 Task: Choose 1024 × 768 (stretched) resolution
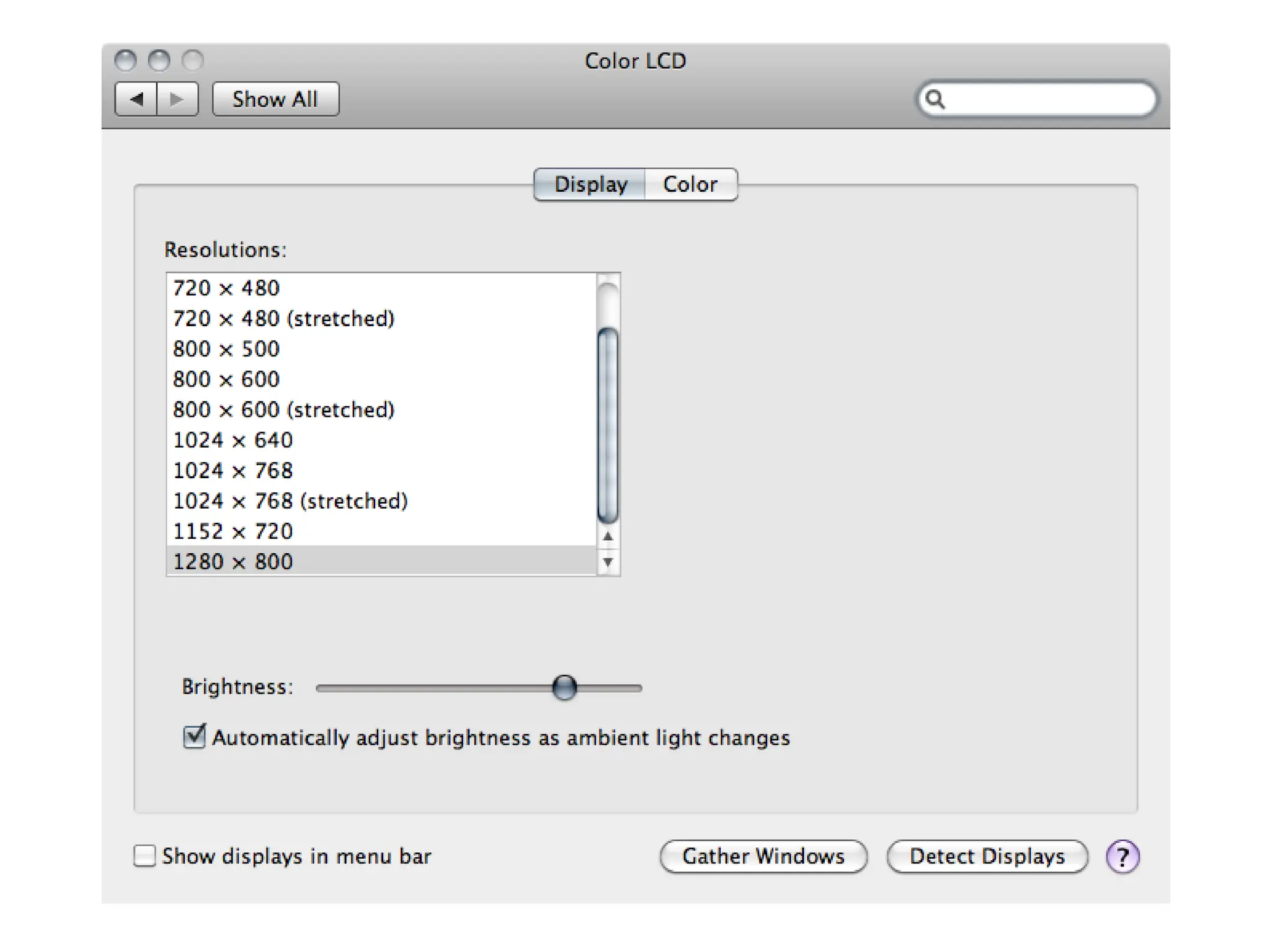pyautogui.click(x=290, y=501)
